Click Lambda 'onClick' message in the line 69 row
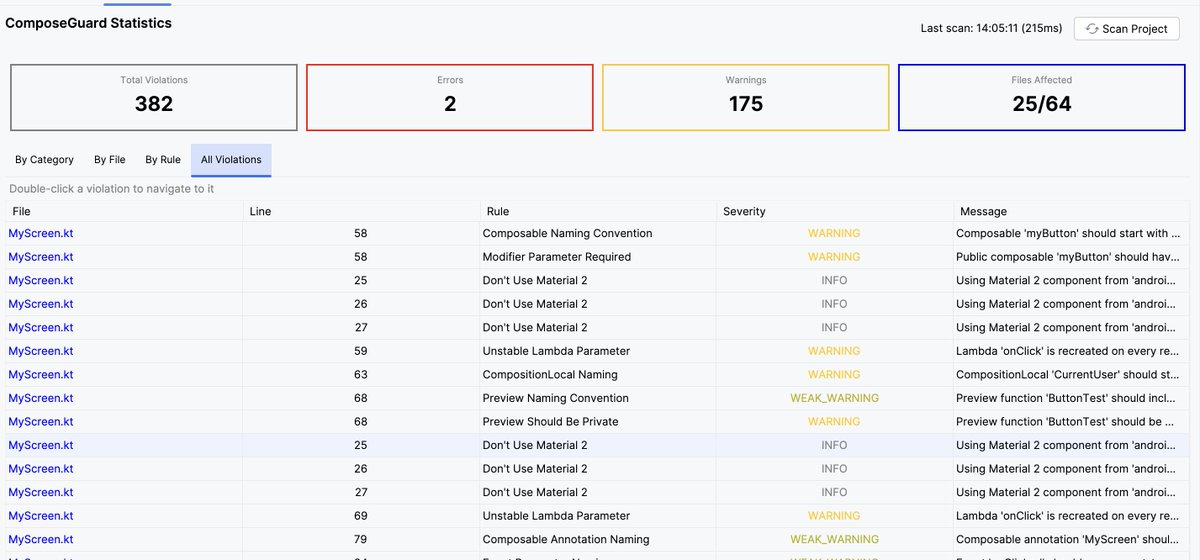This screenshot has height=560, width=1200. 1068,516
